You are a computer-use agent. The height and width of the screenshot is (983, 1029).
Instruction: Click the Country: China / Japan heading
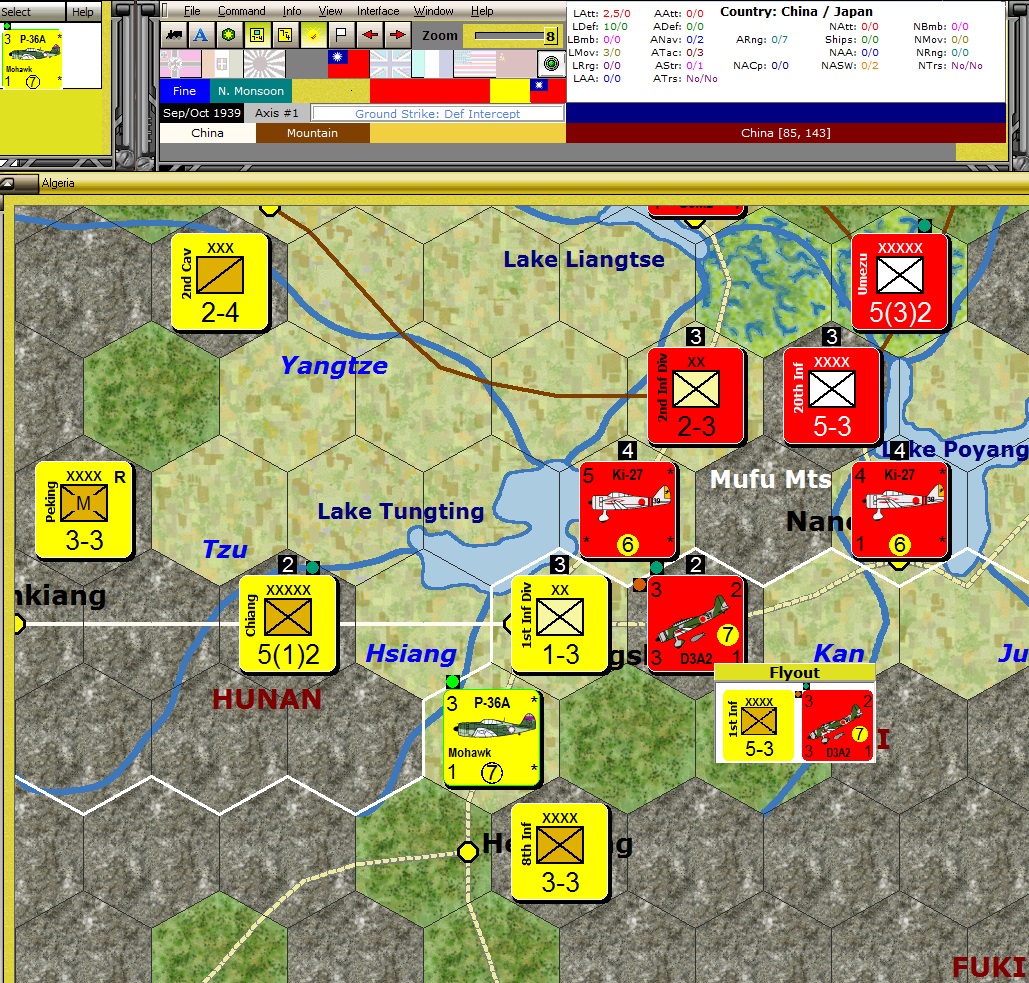(796, 11)
